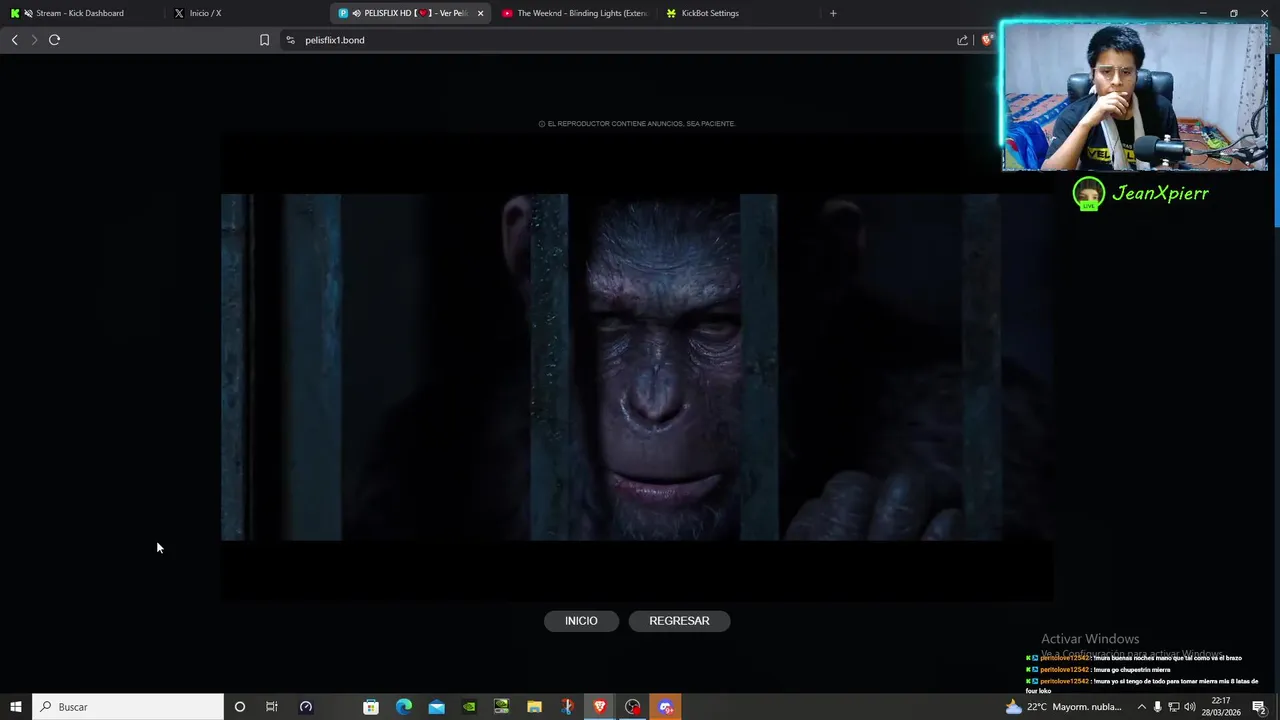This screenshot has height=720, width=1280.
Task: Go back with the browser back arrow
Action: (x=14, y=40)
